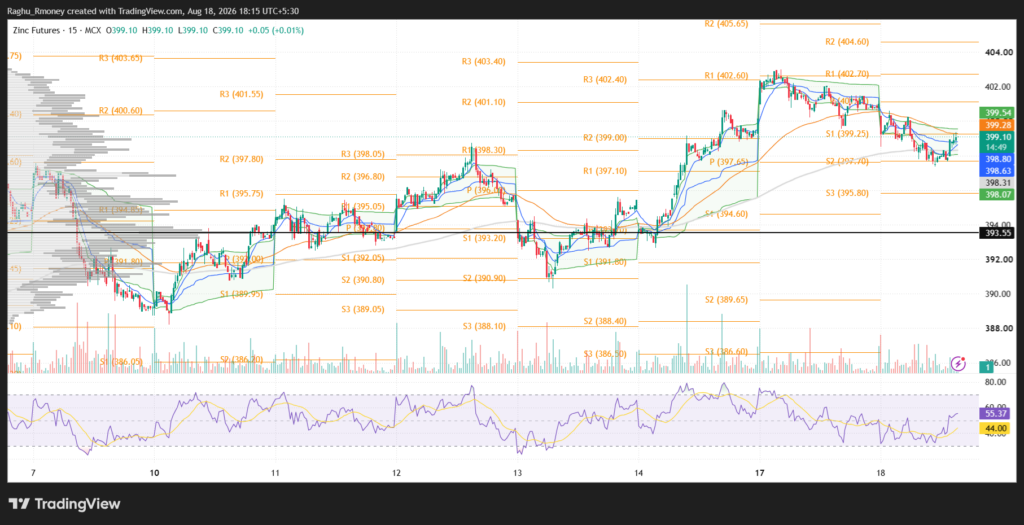Click the pivot label R2 (400.60)
The width and height of the screenshot is (1024, 525).
pos(121,111)
